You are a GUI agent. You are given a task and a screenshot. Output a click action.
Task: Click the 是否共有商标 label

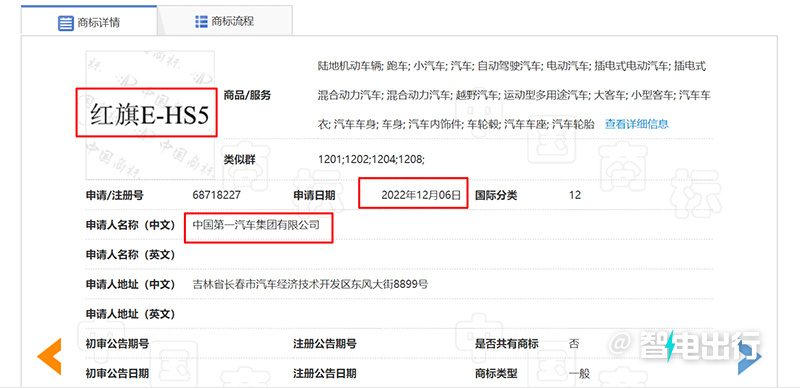click(x=507, y=344)
